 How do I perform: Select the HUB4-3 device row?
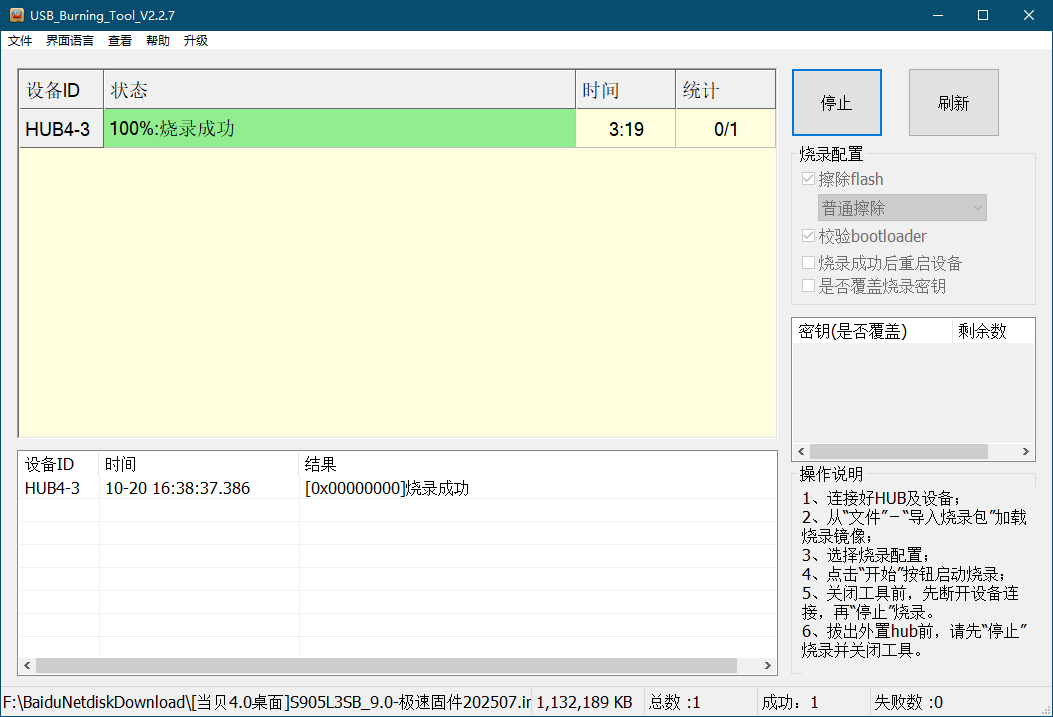(60, 128)
